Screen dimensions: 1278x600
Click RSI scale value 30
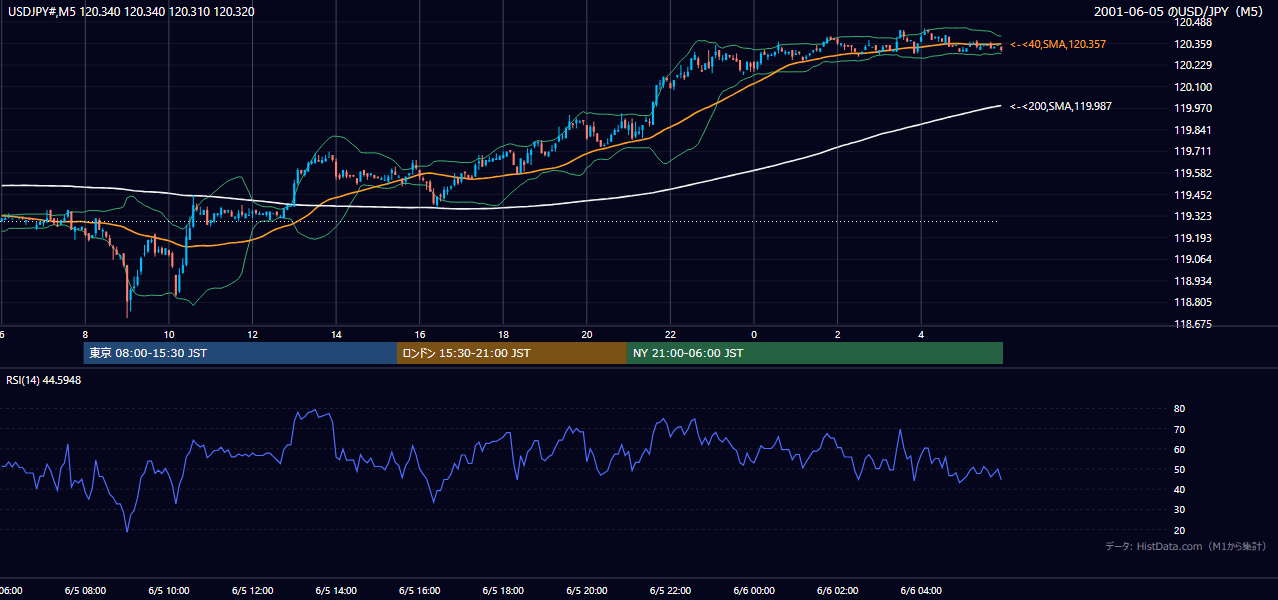1179,510
